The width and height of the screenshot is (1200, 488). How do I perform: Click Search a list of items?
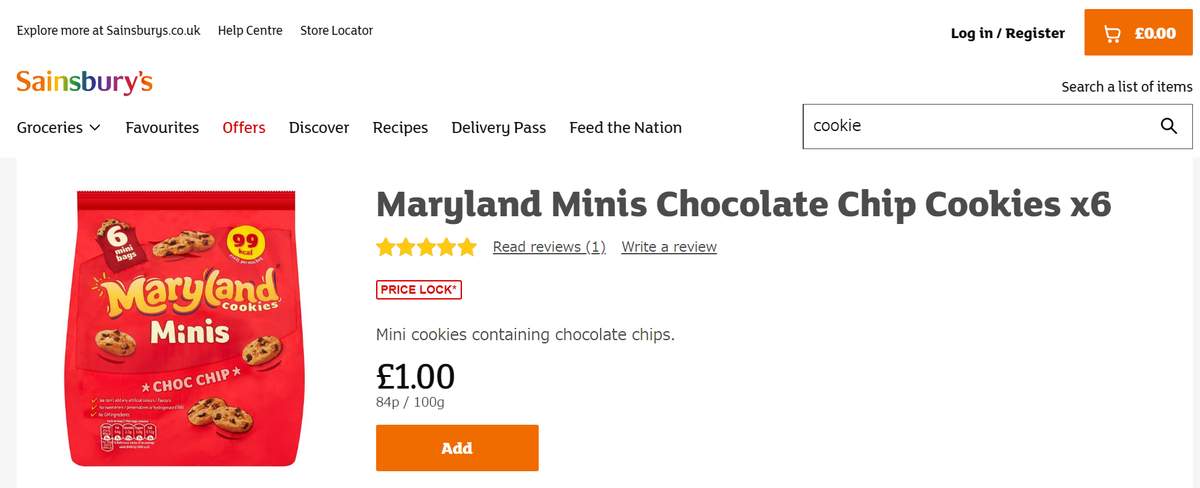point(1127,87)
